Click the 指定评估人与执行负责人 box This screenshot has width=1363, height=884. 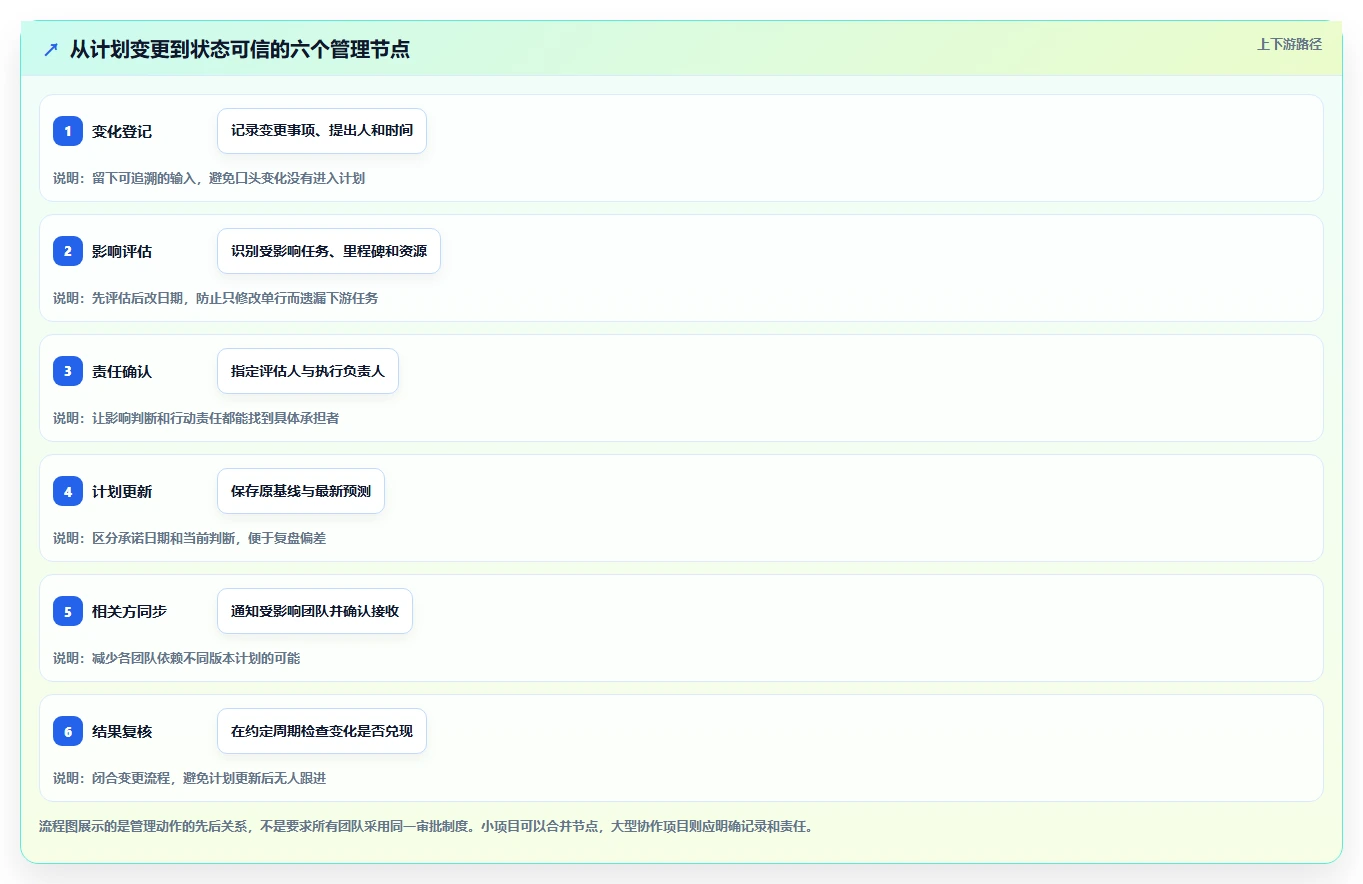coord(308,371)
